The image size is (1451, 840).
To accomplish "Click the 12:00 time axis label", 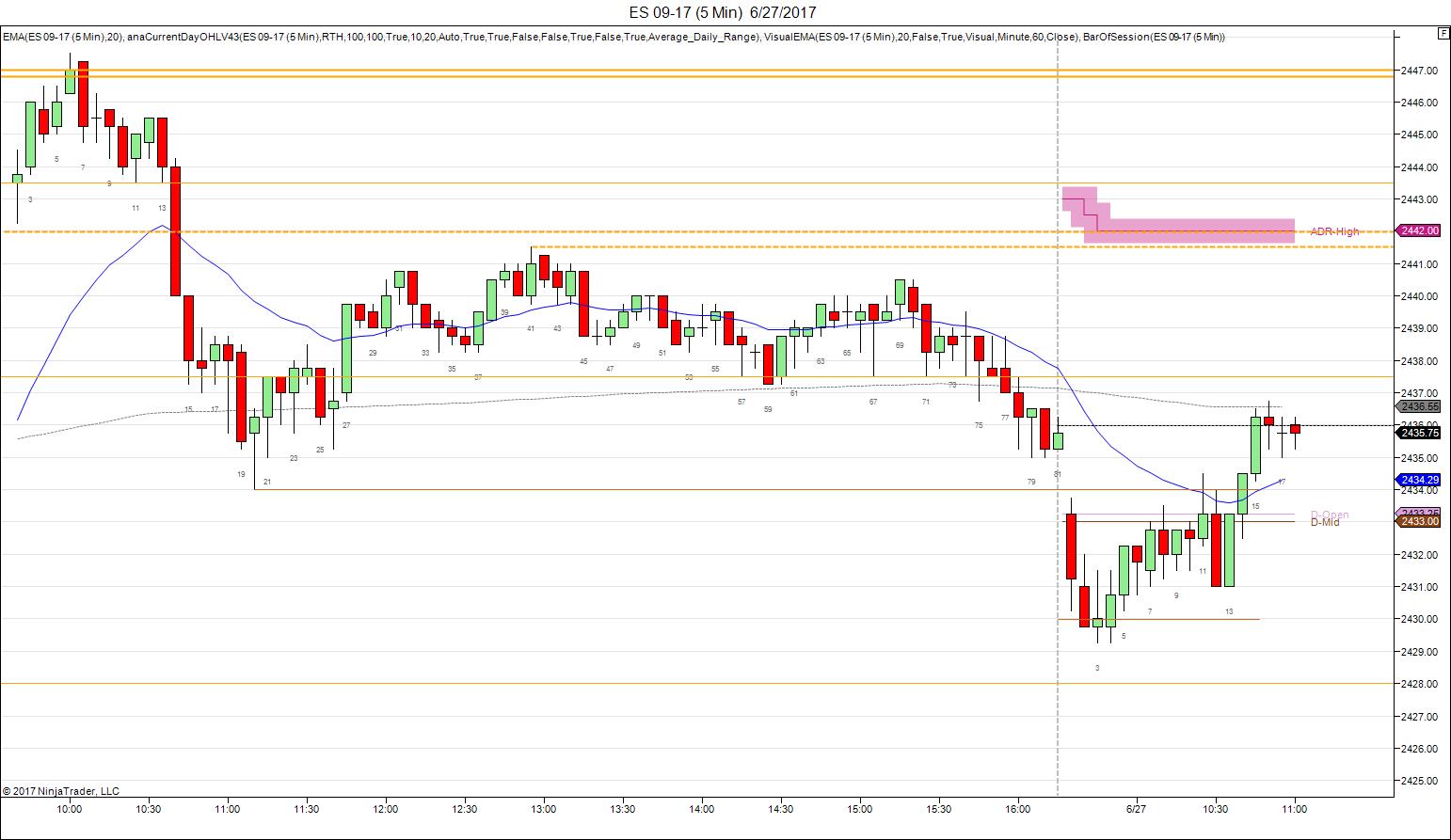I will pyautogui.click(x=385, y=809).
